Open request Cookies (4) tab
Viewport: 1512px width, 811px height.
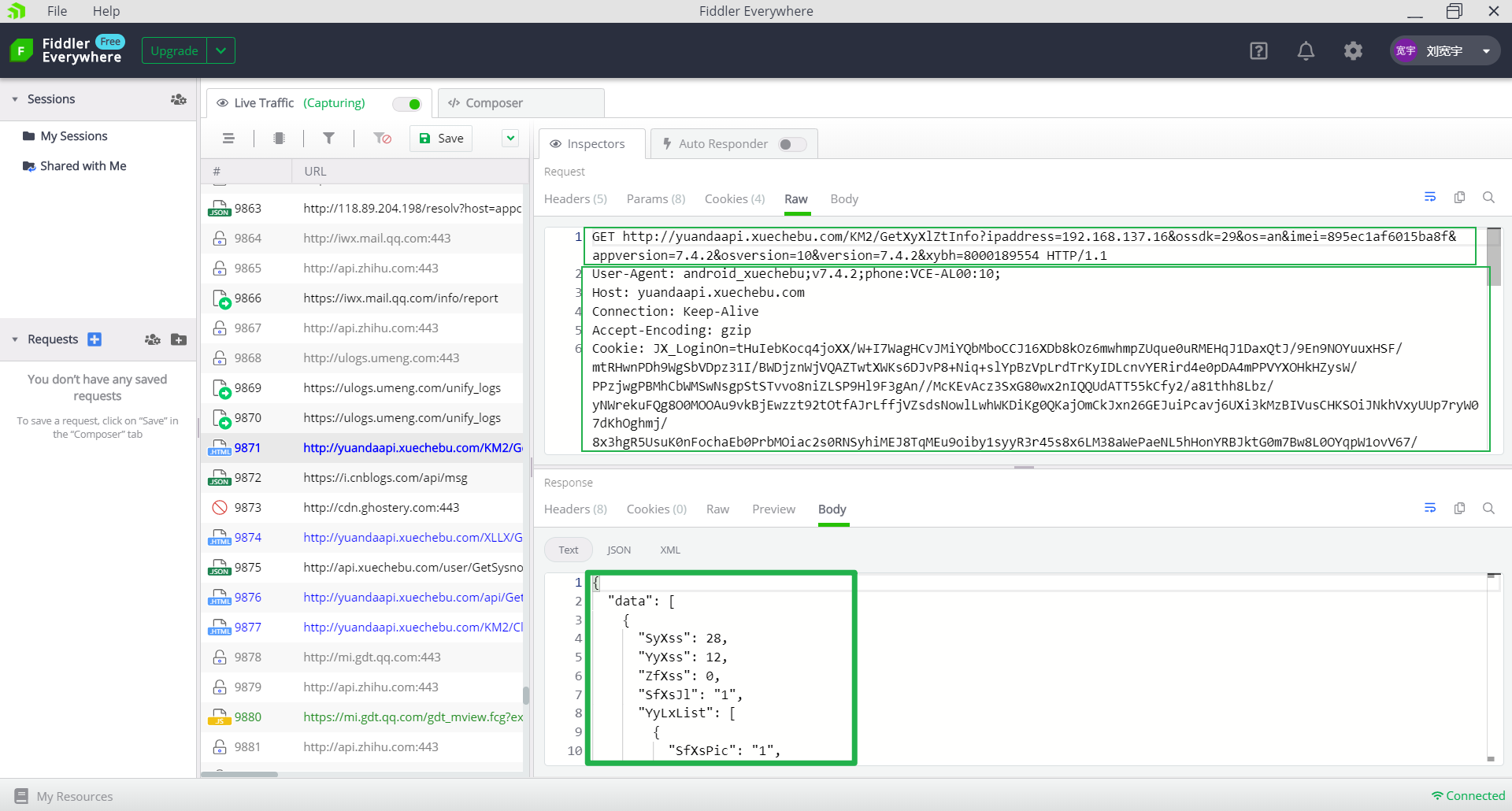tap(735, 199)
